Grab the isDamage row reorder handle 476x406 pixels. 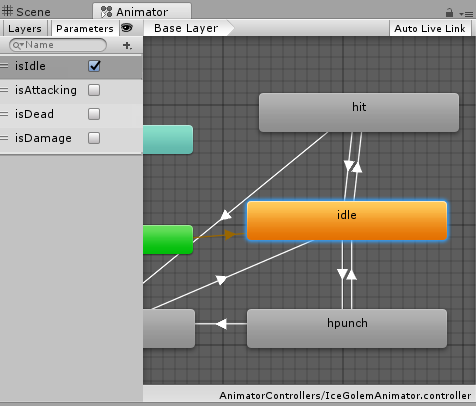pos(4,138)
